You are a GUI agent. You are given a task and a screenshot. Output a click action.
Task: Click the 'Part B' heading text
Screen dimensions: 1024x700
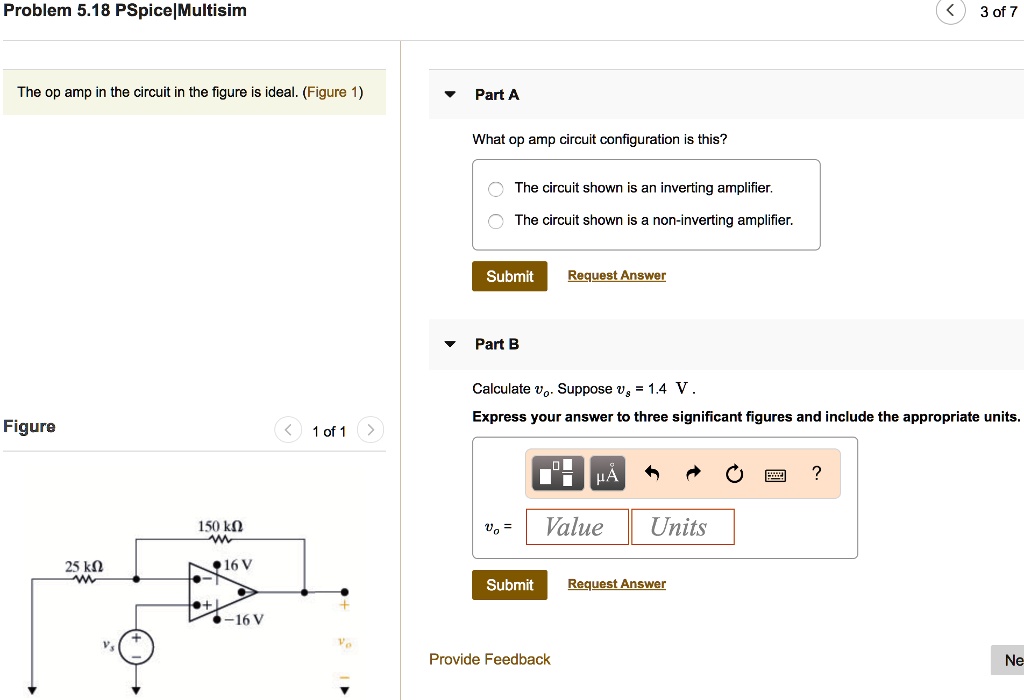497,344
